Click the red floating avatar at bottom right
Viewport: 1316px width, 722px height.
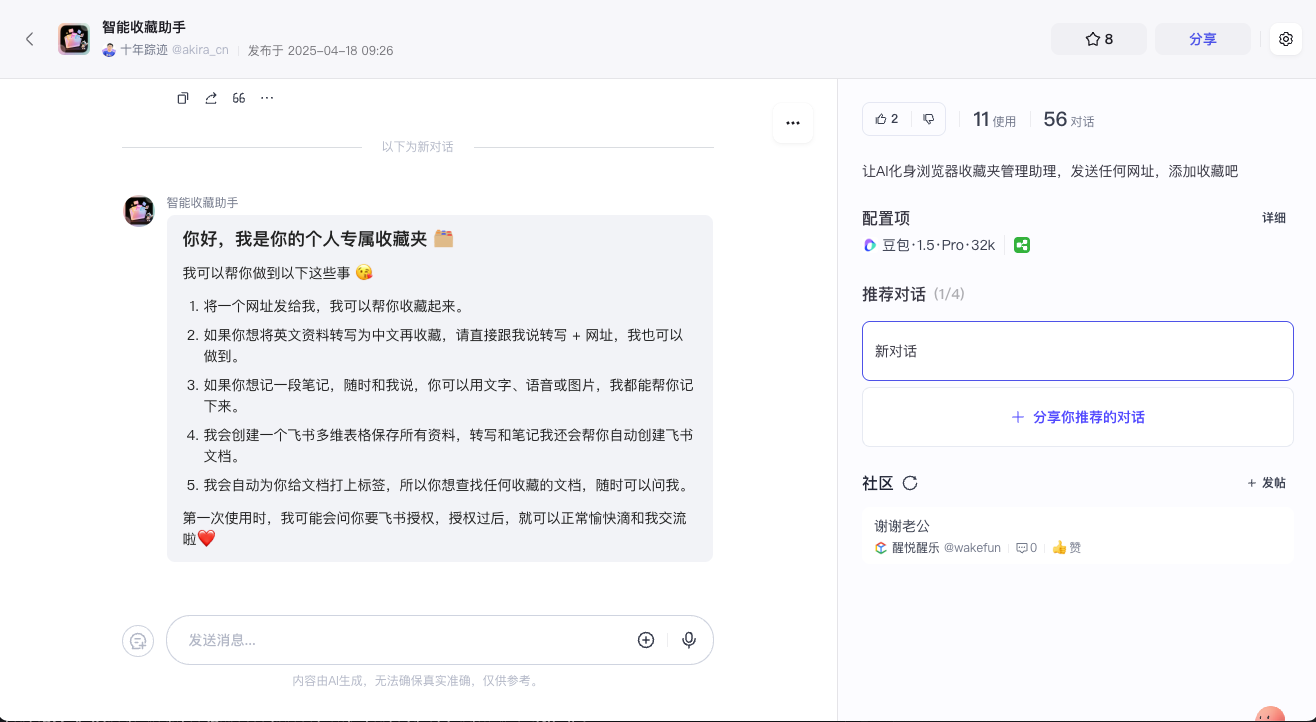tap(1270, 714)
